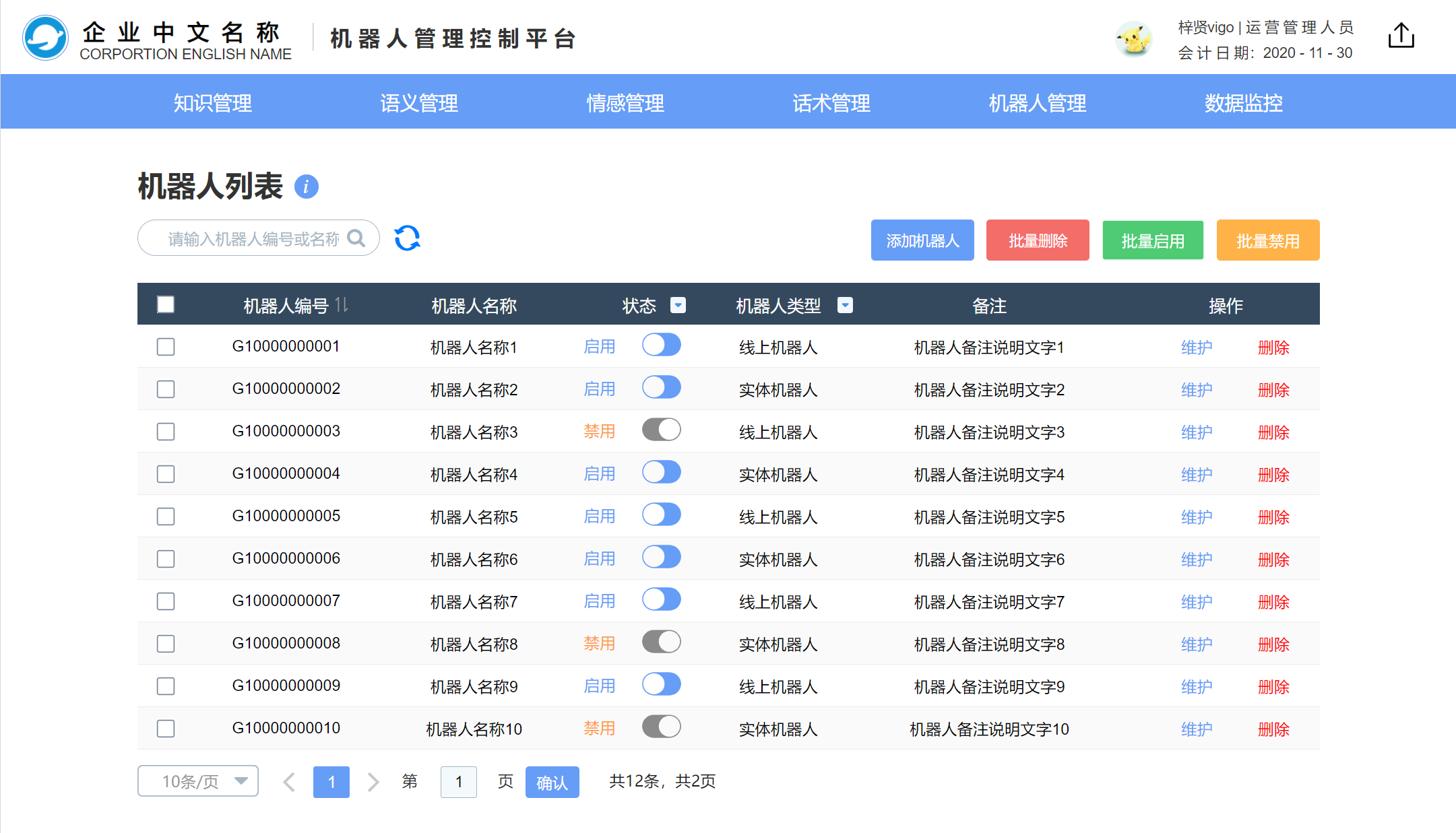This screenshot has height=833, width=1456.
Task: Enable the toggle for 机器人名称3
Action: pyautogui.click(x=661, y=430)
